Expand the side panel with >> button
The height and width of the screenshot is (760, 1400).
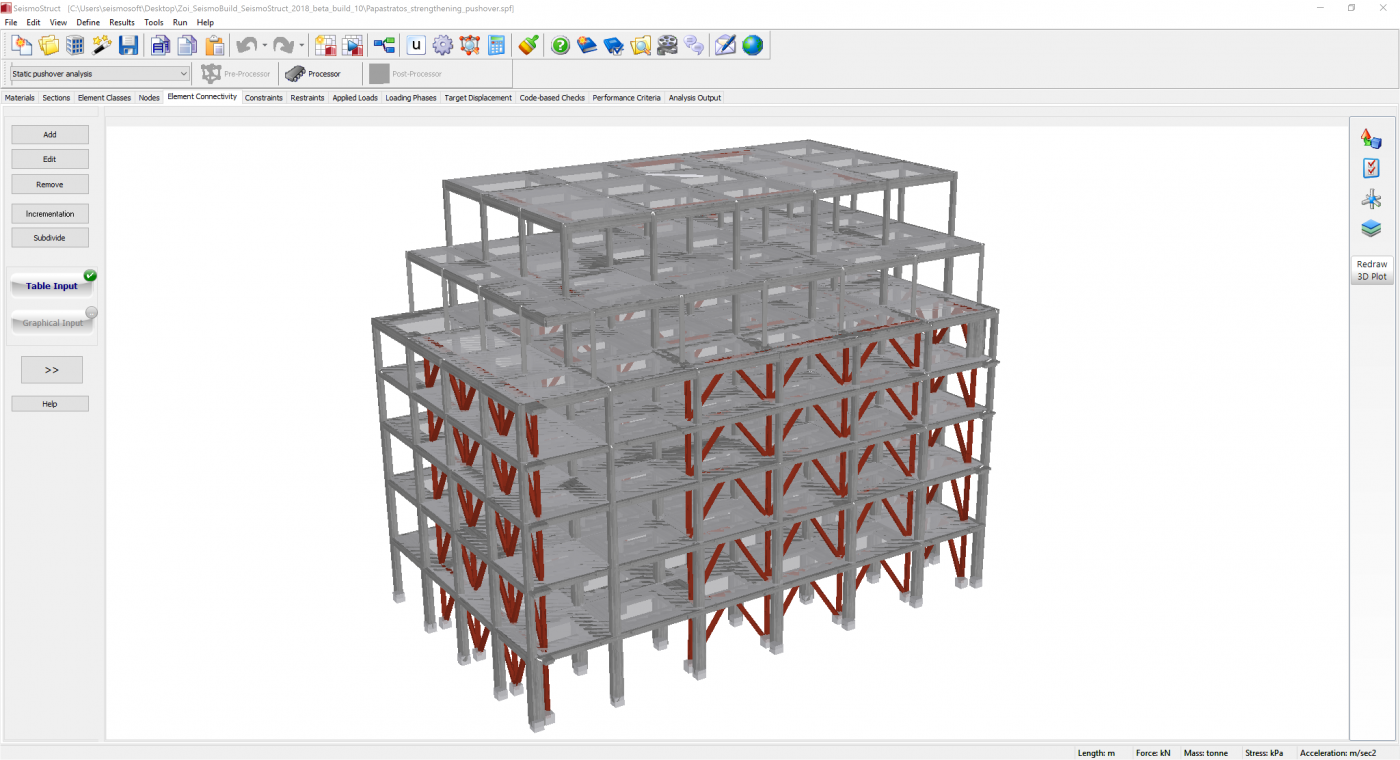[x=52, y=370]
